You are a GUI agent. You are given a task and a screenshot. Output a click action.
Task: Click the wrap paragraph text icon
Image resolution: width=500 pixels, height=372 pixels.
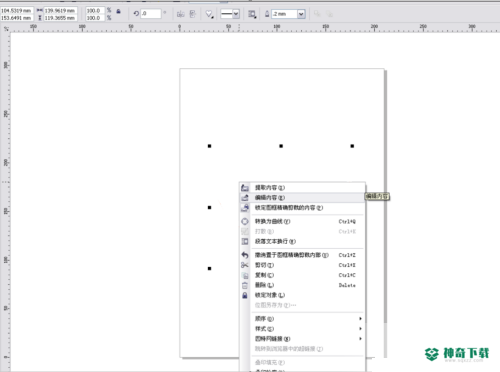245,241
